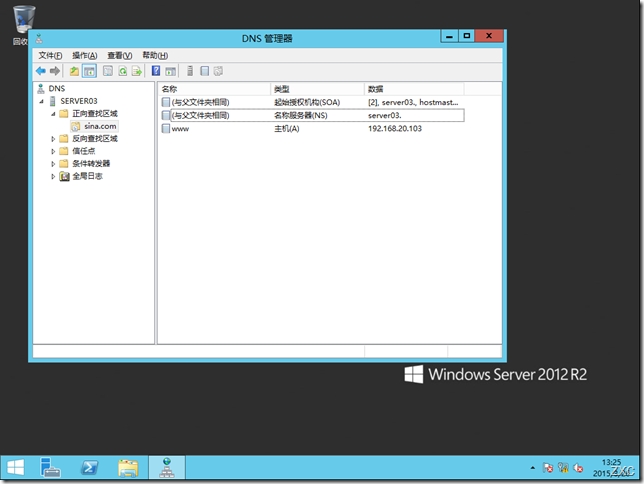Open the 操作(A) menu
Image resolution: width=644 pixels, height=484 pixels.
pyautogui.click(x=85, y=55)
